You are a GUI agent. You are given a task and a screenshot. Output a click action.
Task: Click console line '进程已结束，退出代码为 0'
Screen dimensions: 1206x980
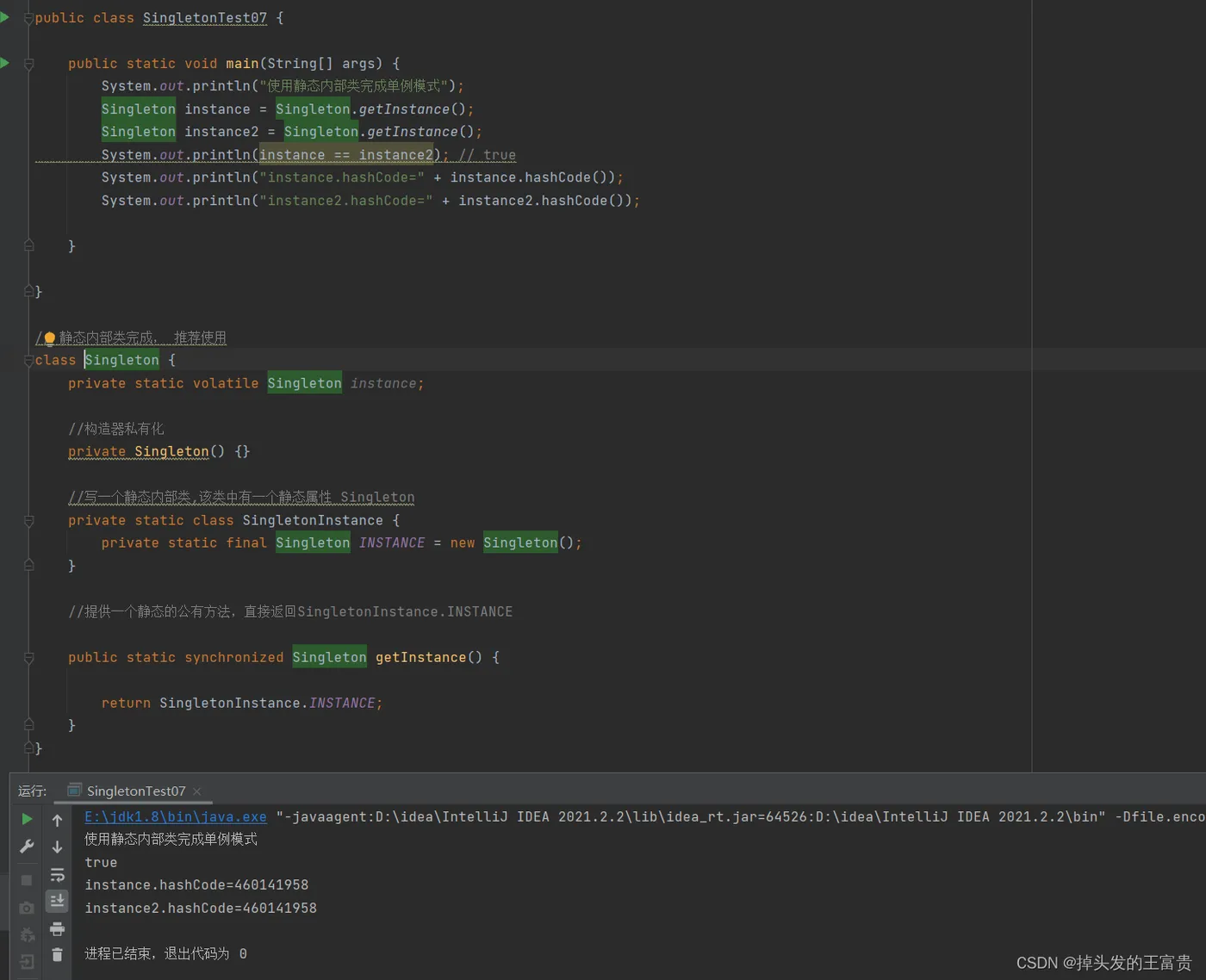tap(165, 953)
